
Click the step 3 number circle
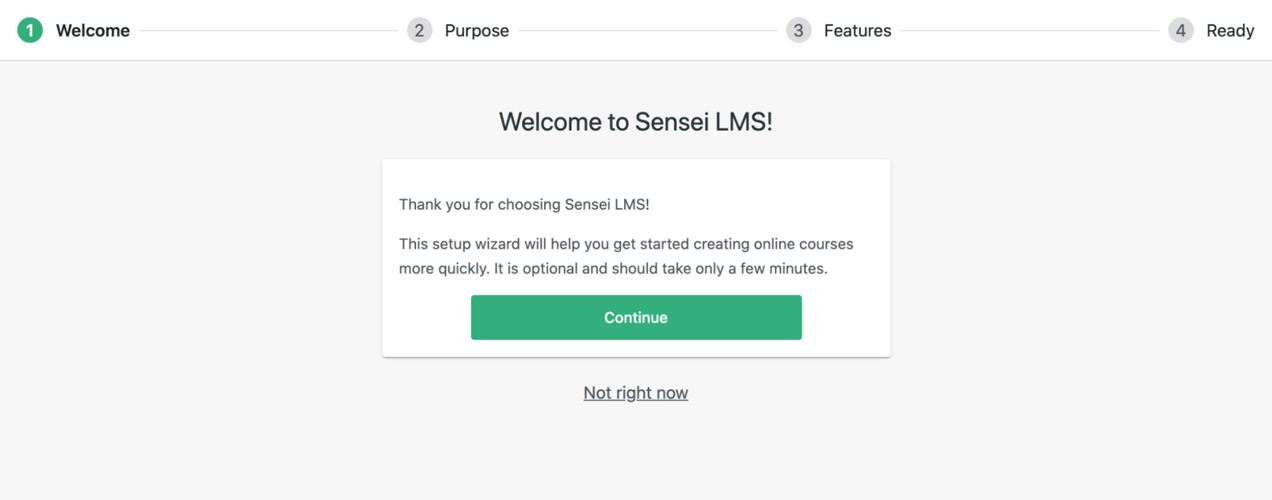(x=798, y=30)
